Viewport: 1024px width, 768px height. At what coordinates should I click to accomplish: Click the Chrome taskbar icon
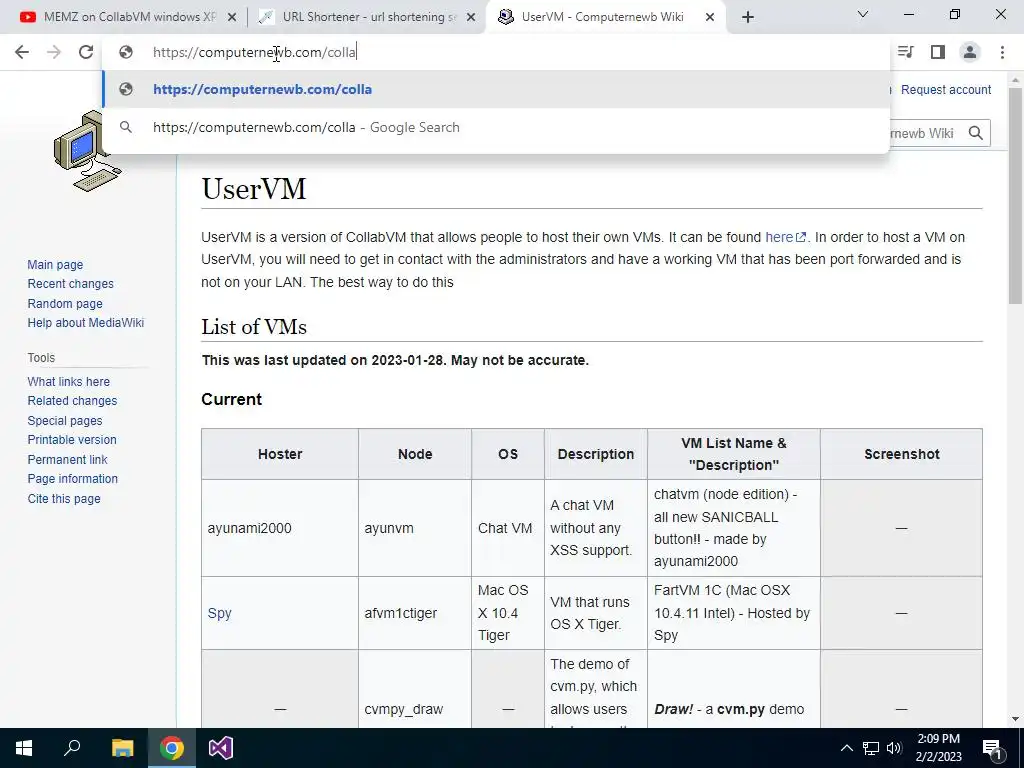172,748
